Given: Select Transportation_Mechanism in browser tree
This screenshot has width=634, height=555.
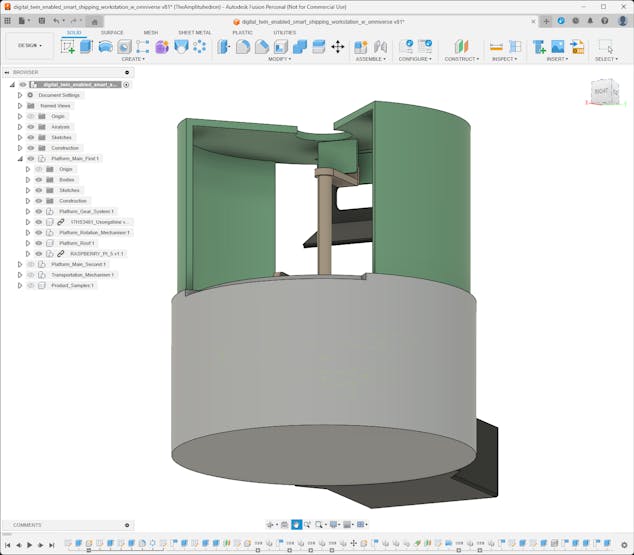Looking at the screenshot, I should (x=82, y=274).
